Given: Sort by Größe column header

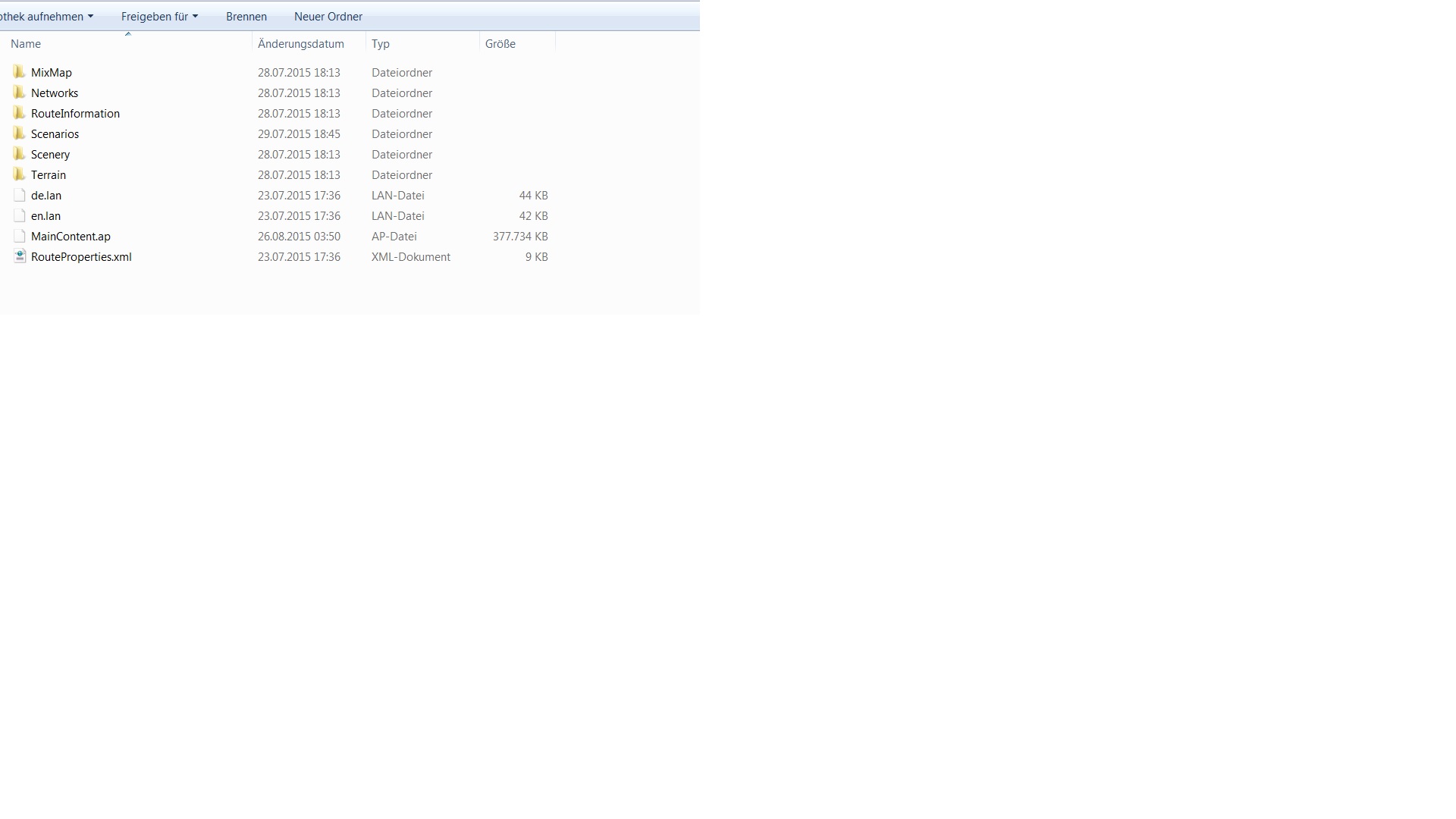Looking at the screenshot, I should (x=500, y=44).
